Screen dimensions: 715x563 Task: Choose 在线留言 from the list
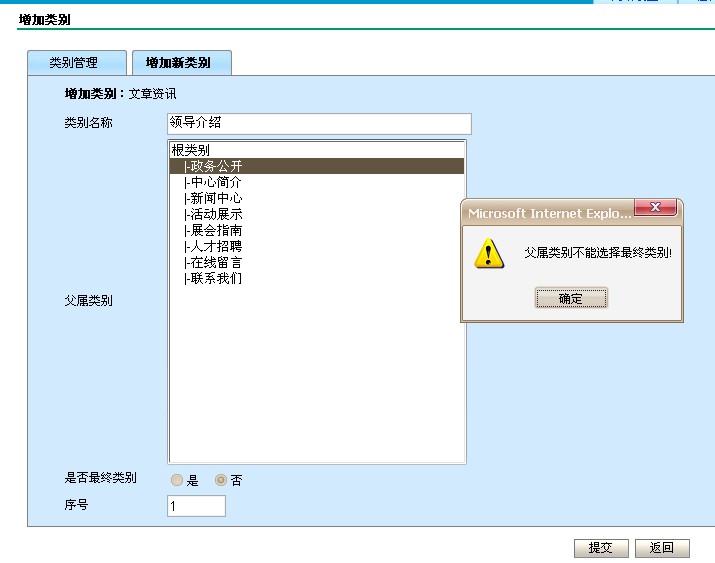[x=215, y=262]
